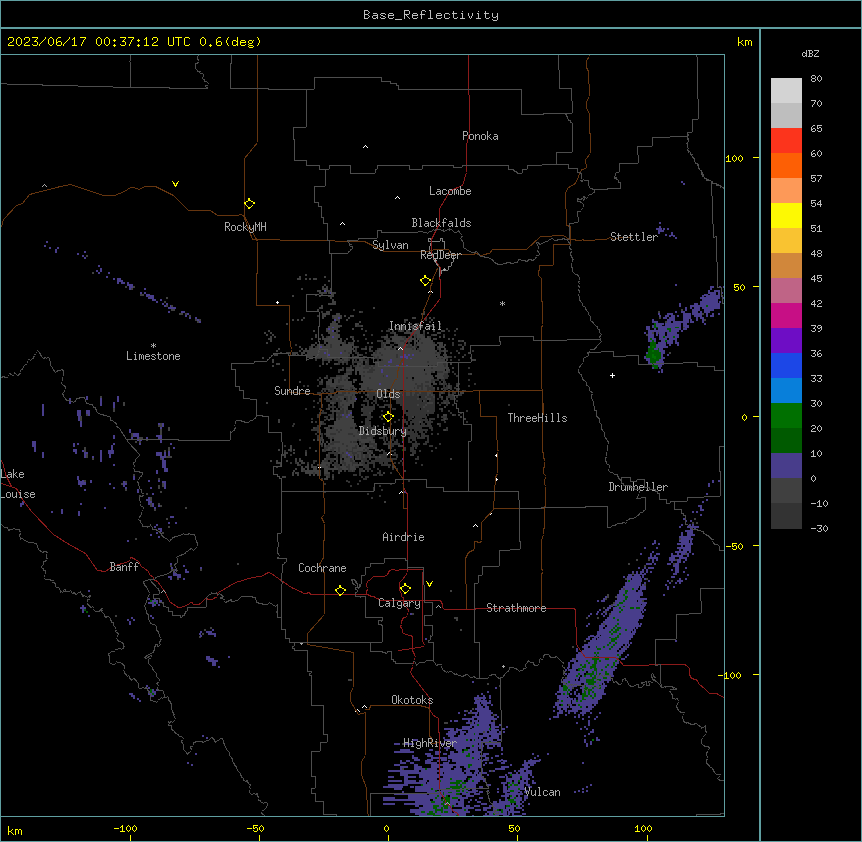
Task: Pick the green 20-30 dBZ legend swatch
Action: click(x=786, y=416)
